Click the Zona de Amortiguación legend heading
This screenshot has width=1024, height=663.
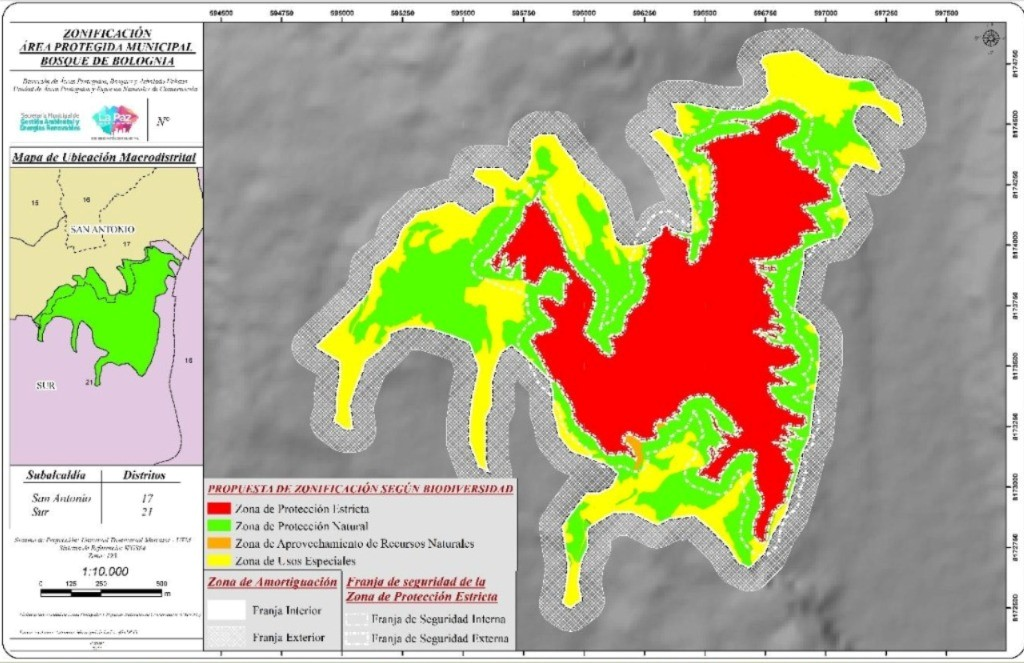click(x=272, y=582)
